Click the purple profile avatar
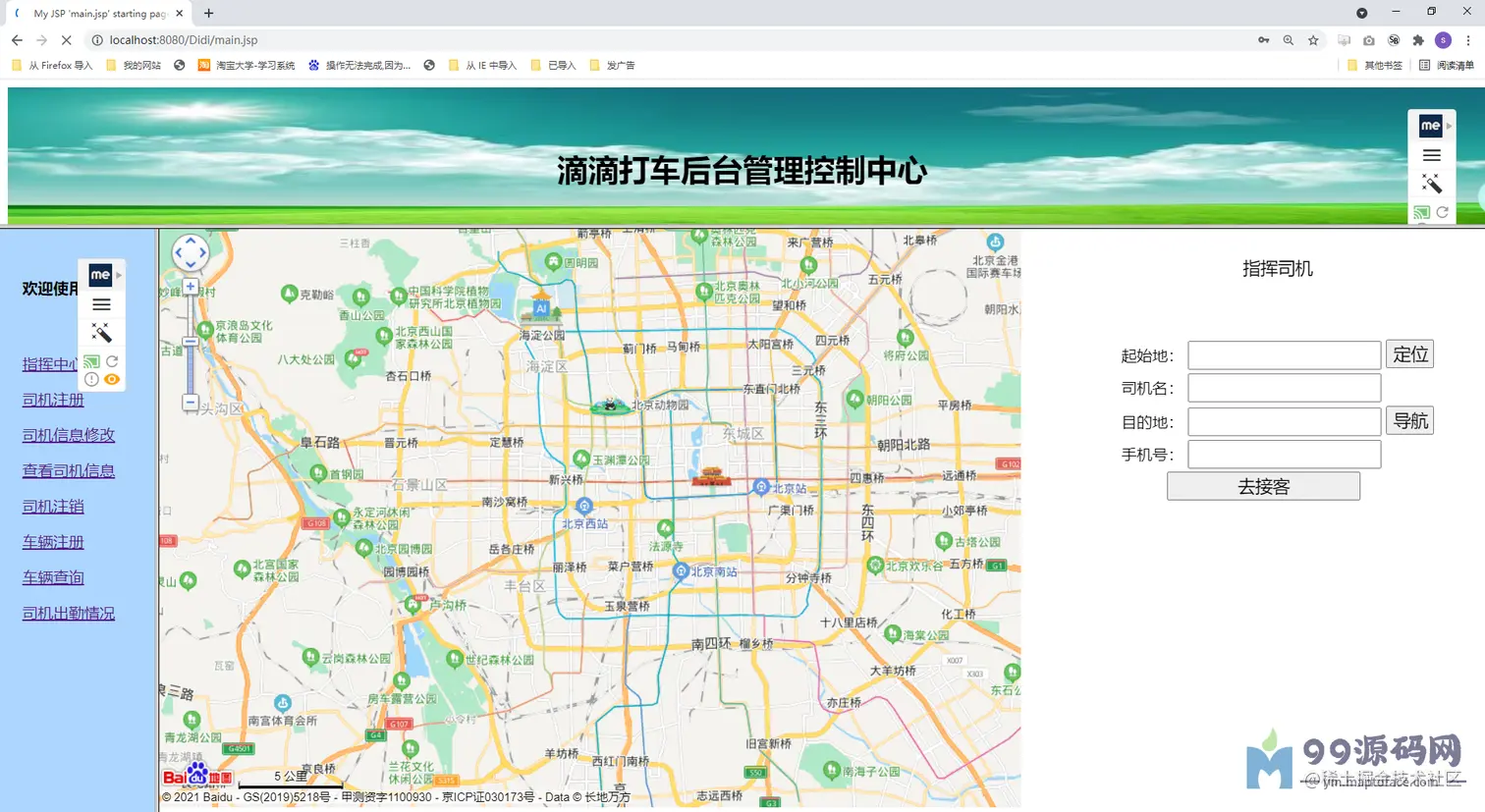This screenshot has height=812, width=1485. click(x=1443, y=40)
